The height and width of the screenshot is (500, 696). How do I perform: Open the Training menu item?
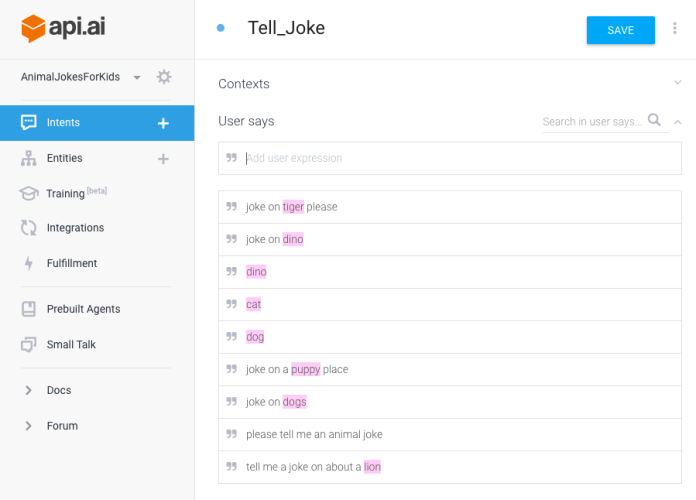[x=65, y=193]
